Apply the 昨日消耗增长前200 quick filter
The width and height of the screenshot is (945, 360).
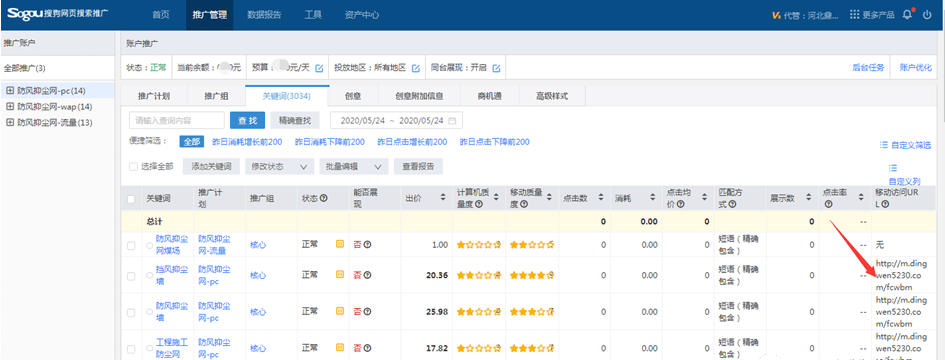coord(247,142)
